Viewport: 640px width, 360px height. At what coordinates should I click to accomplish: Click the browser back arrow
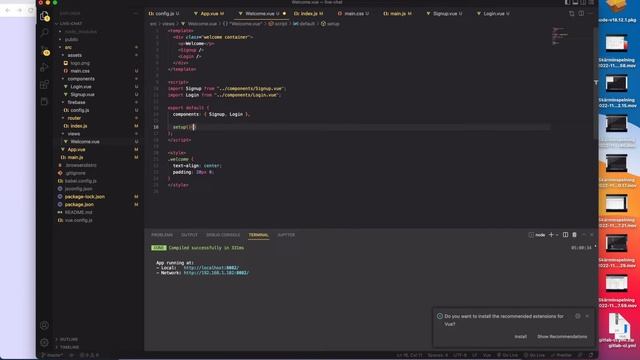point(8,10)
